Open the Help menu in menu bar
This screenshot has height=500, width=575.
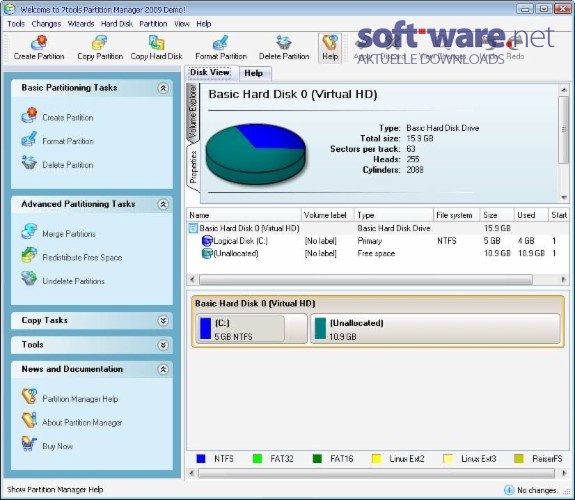point(204,24)
